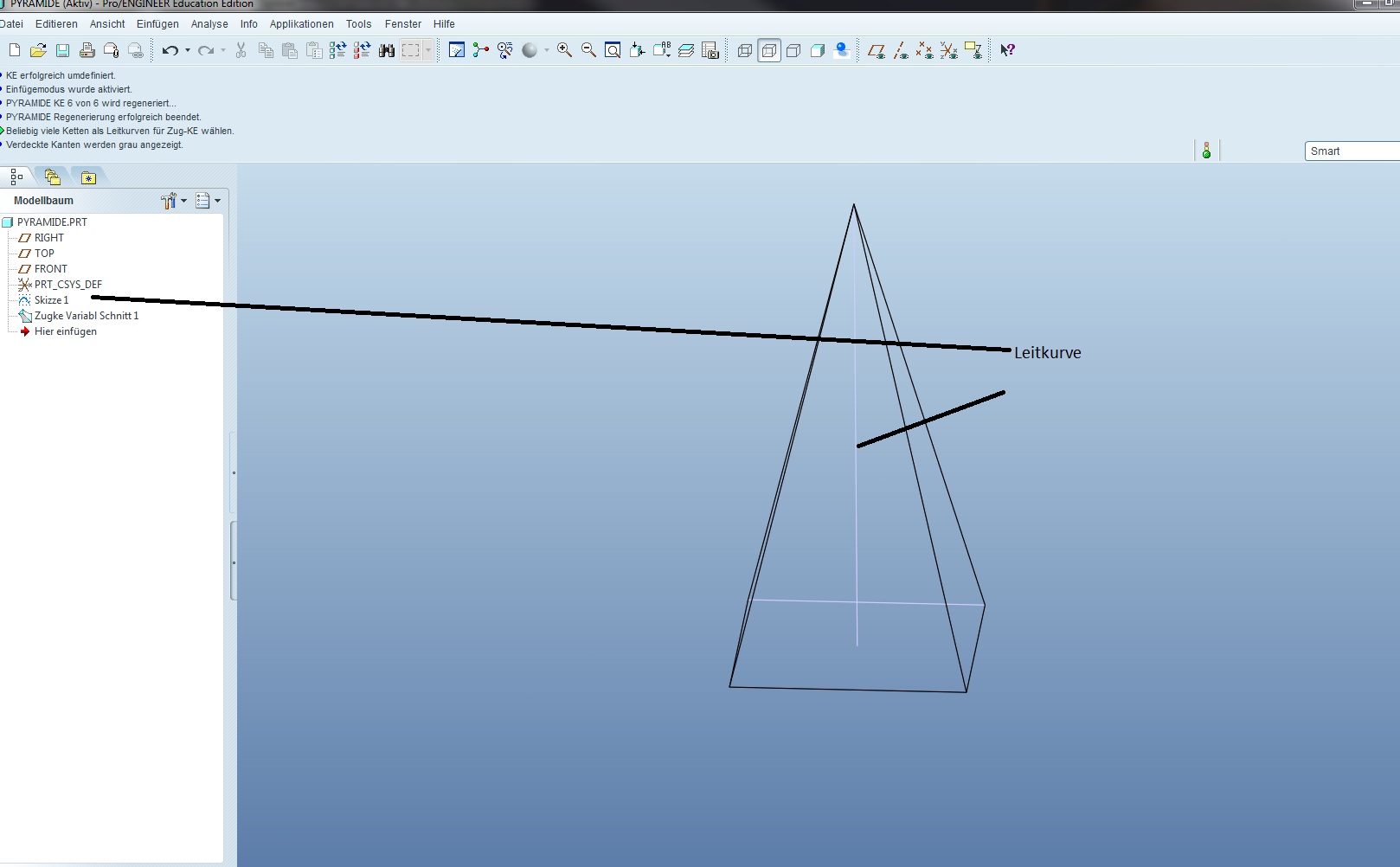Toggle annotation display icon
Viewport: 1400px width, 867px height.
(973, 50)
